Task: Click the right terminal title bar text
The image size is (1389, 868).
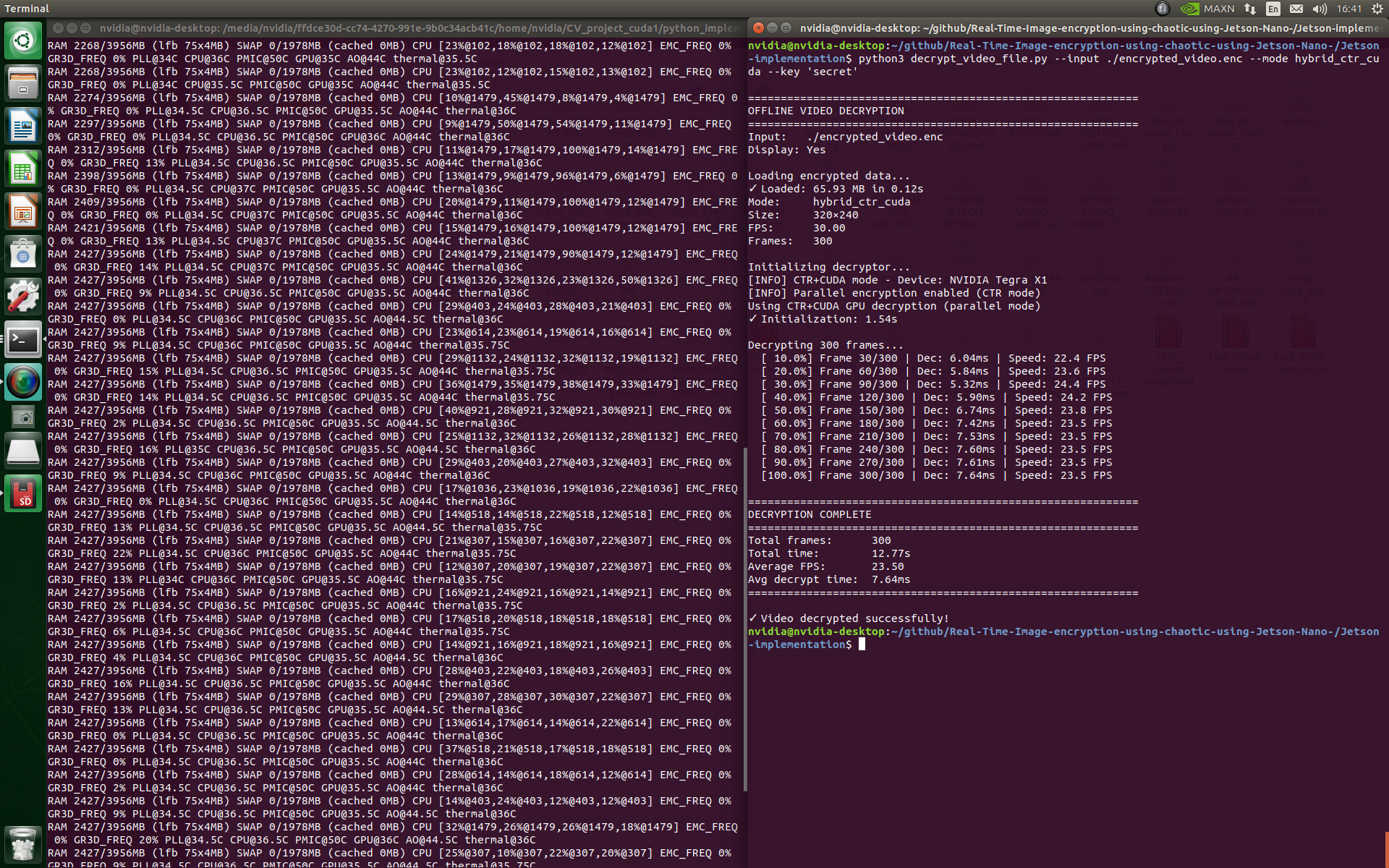Action: 1091,27
